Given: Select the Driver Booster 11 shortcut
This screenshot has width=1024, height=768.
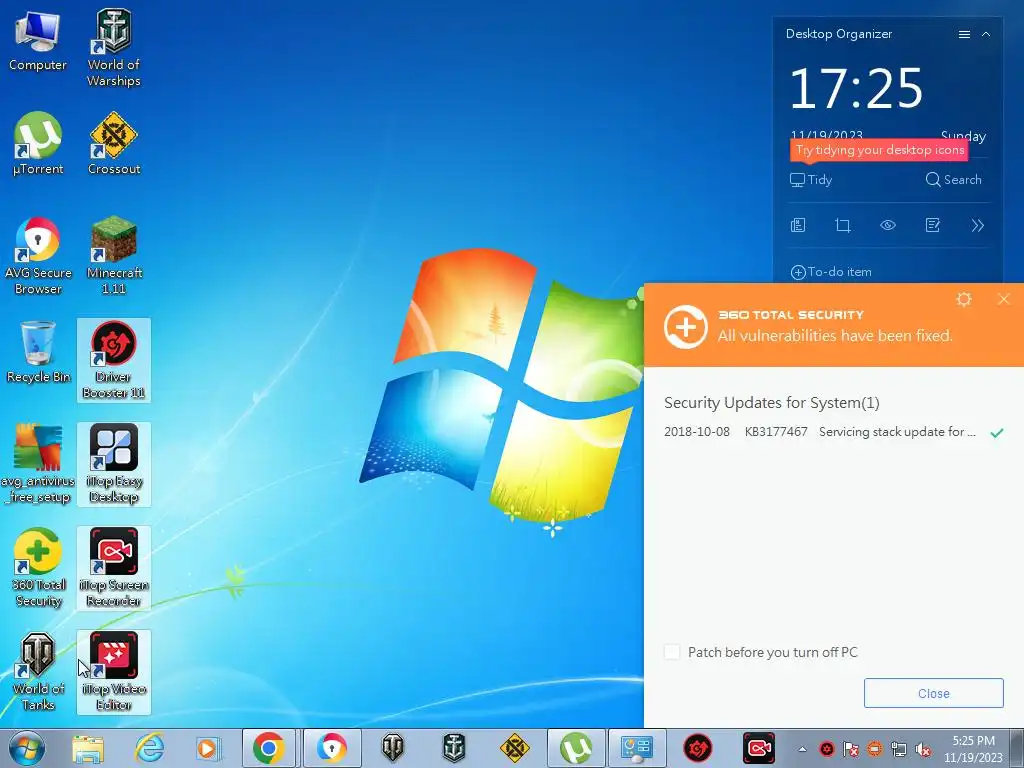Looking at the screenshot, I should coord(114,360).
